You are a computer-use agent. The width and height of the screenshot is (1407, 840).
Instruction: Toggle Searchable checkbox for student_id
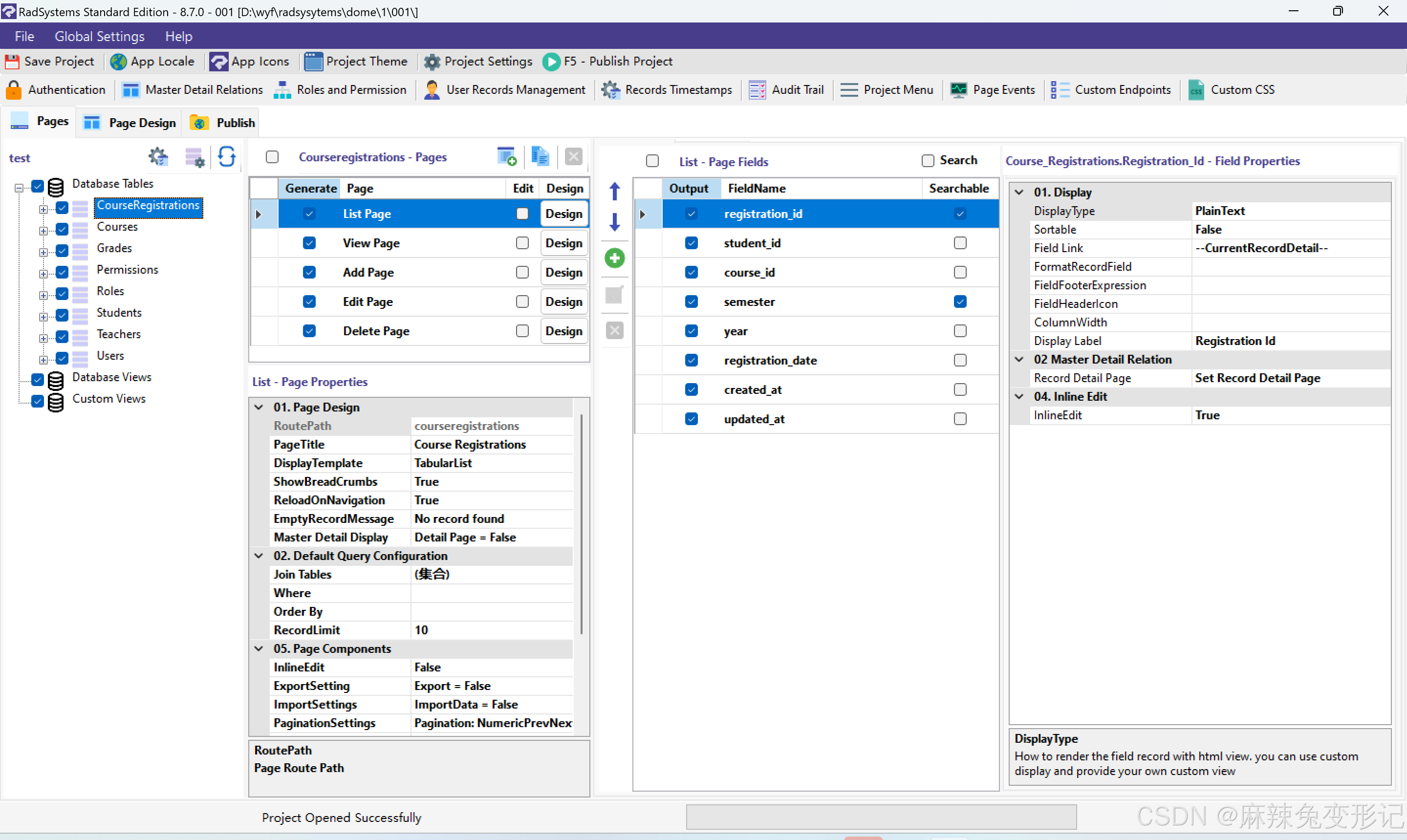point(959,243)
